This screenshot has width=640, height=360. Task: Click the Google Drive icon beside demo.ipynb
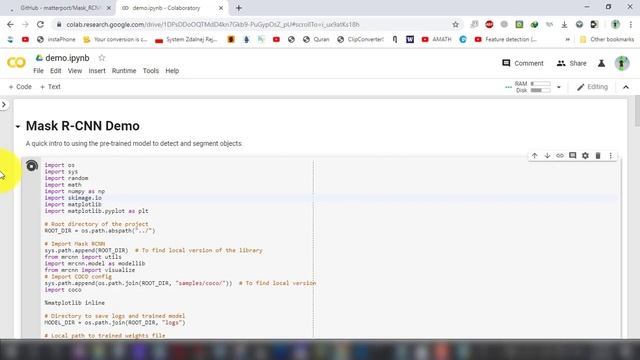(39, 58)
